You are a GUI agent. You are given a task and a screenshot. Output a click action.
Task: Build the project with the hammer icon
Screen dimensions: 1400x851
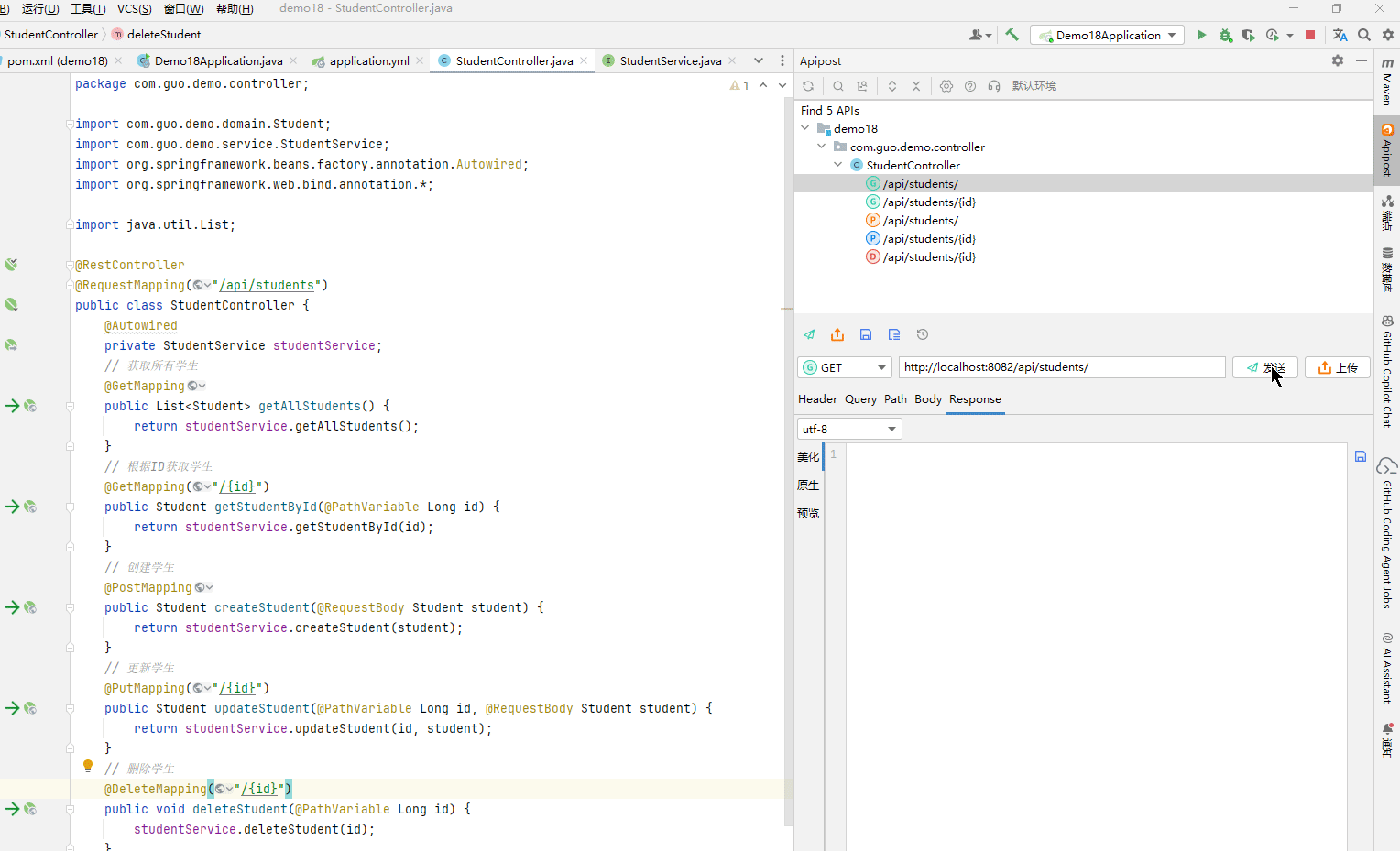pyautogui.click(x=1012, y=35)
